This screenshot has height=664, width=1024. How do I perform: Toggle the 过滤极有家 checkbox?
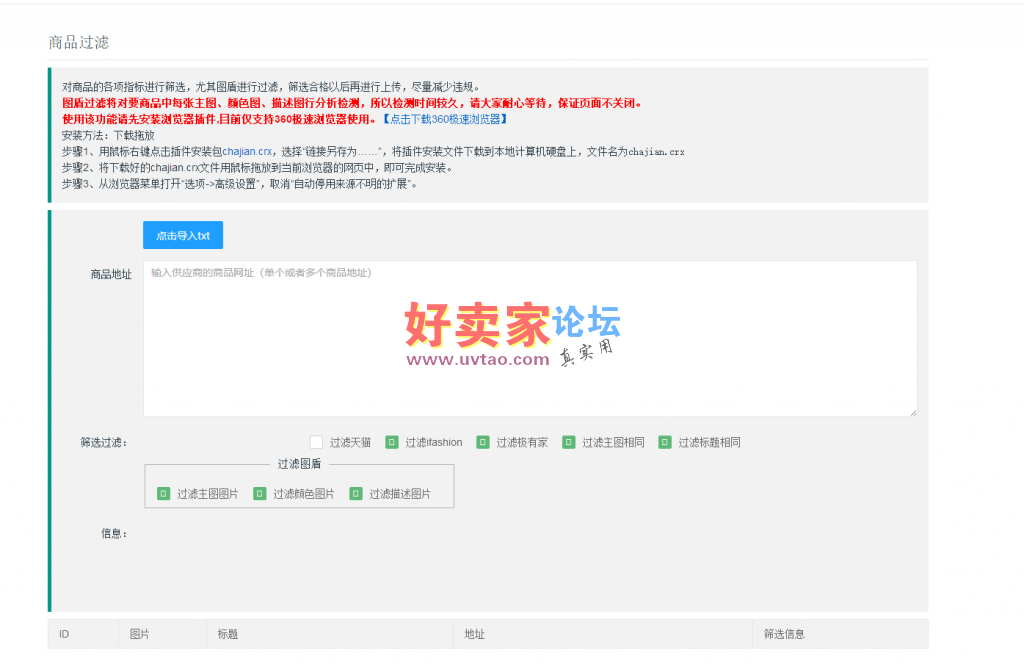click(483, 442)
